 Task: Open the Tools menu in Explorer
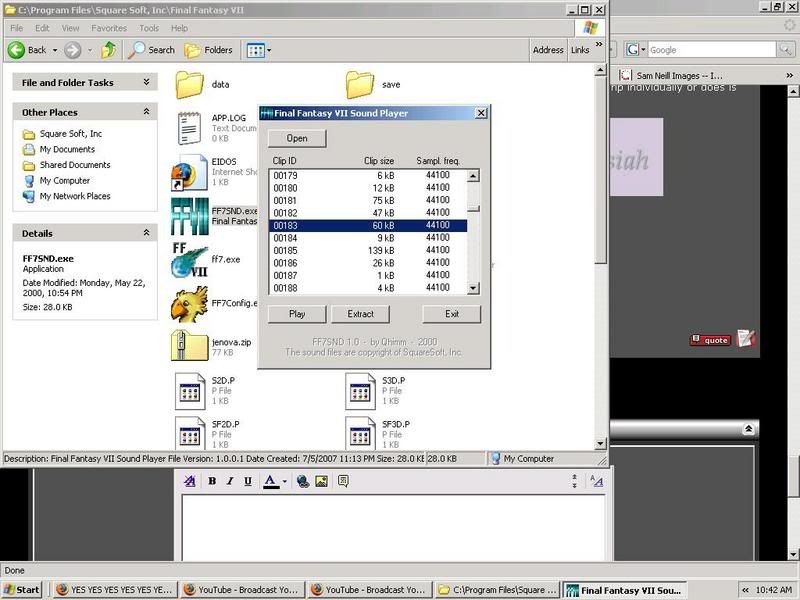click(x=149, y=28)
